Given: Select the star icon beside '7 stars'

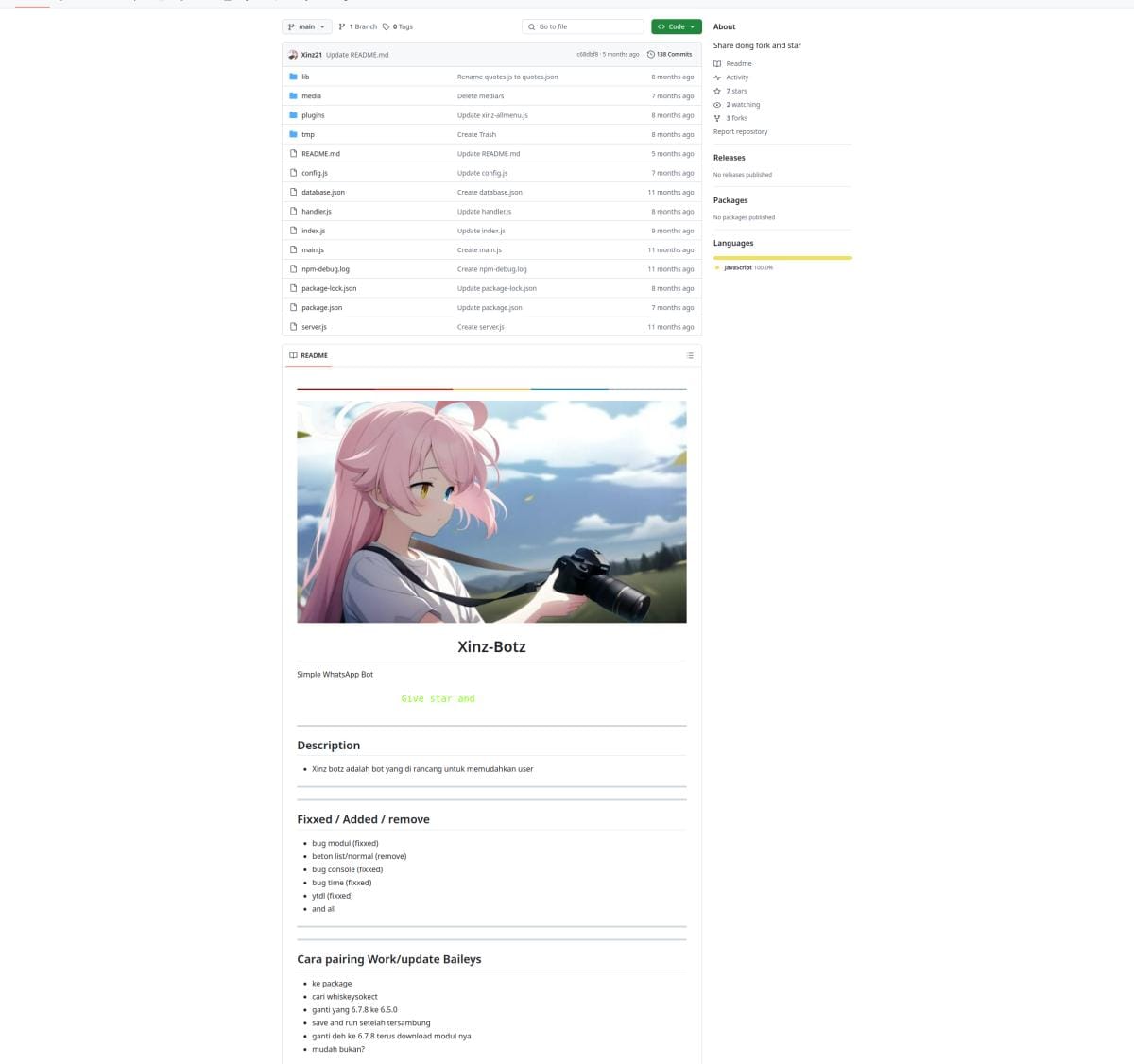Looking at the screenshot, I should tap(717, 91).
